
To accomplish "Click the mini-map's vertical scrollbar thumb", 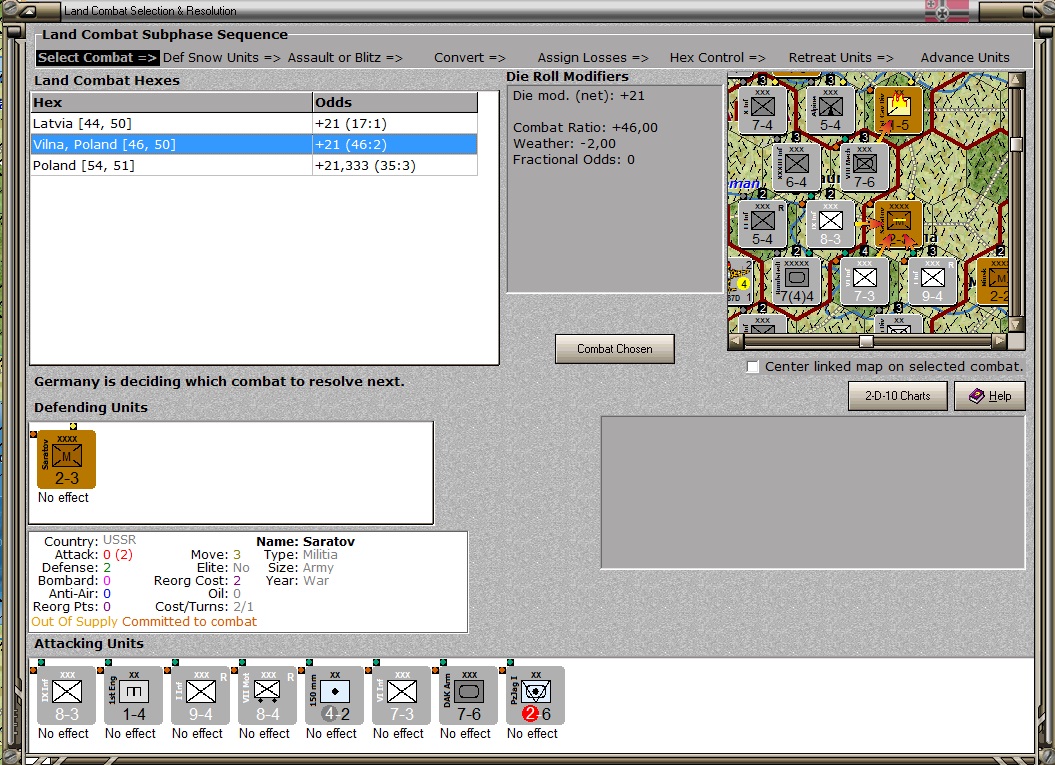I will click(1017, 144).
